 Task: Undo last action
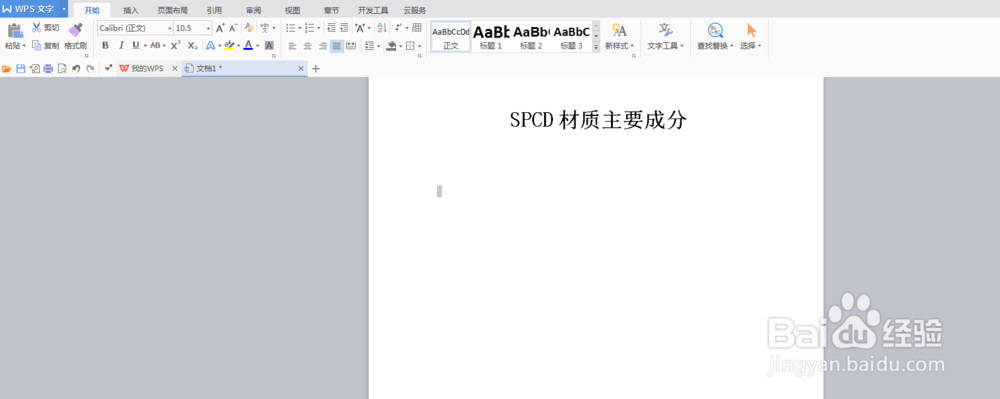click(x=76, y=69)
